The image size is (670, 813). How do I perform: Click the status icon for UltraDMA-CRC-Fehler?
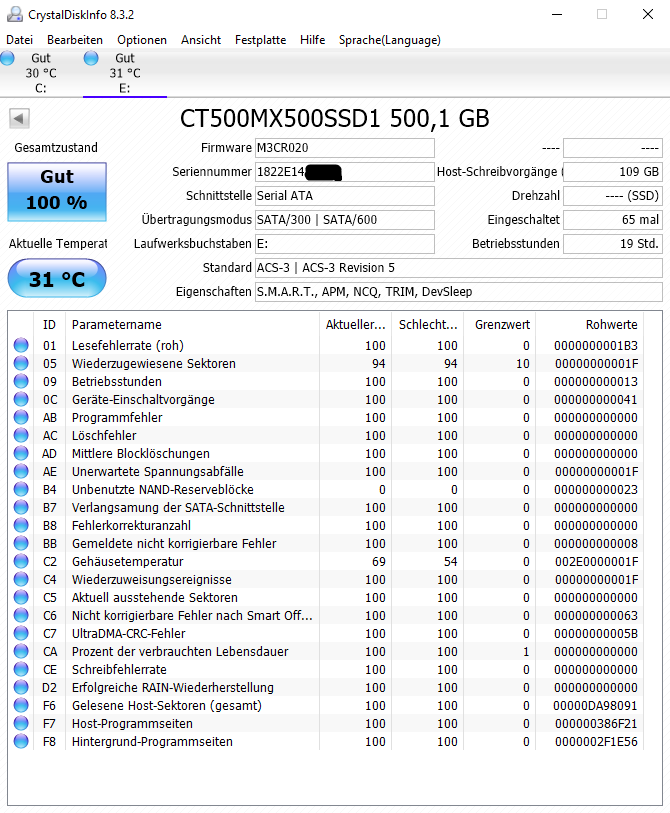point(21,633)
